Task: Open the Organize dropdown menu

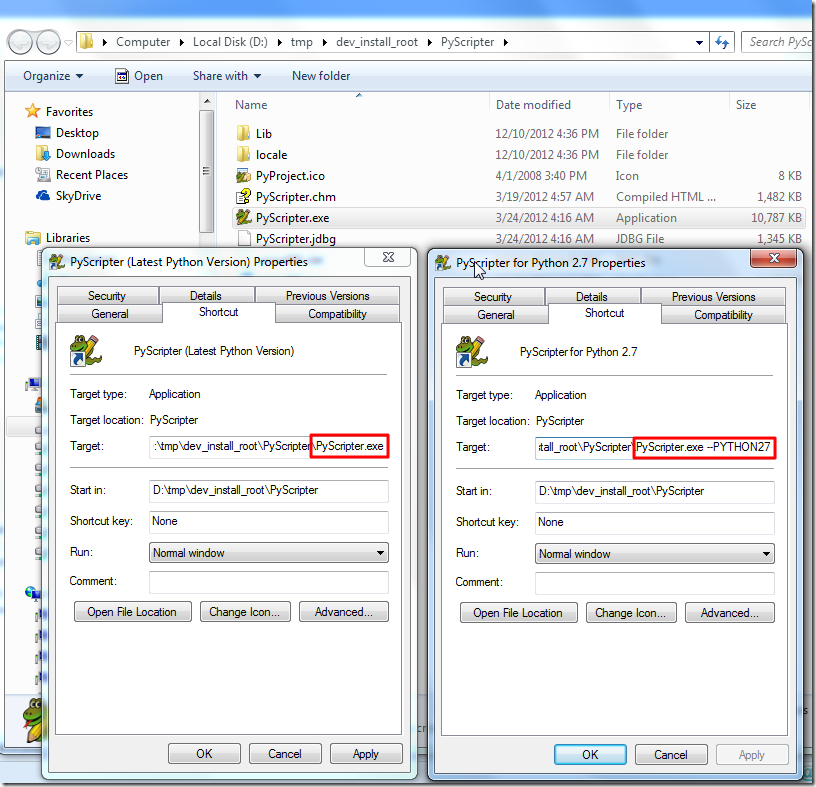Action: pyautogui.click(x=53, y=76)
